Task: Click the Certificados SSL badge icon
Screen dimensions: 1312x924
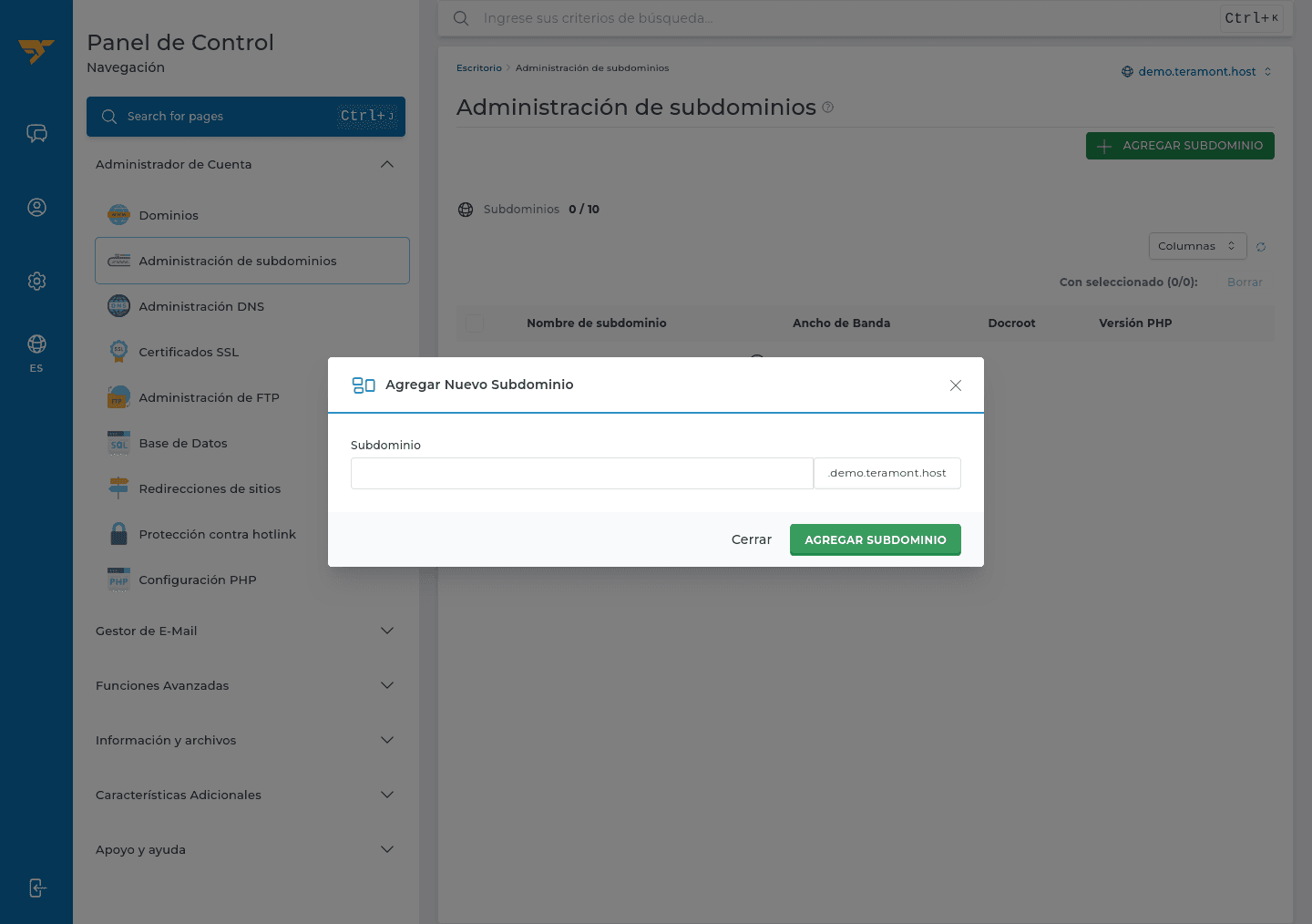Action: tap(118, 352)
